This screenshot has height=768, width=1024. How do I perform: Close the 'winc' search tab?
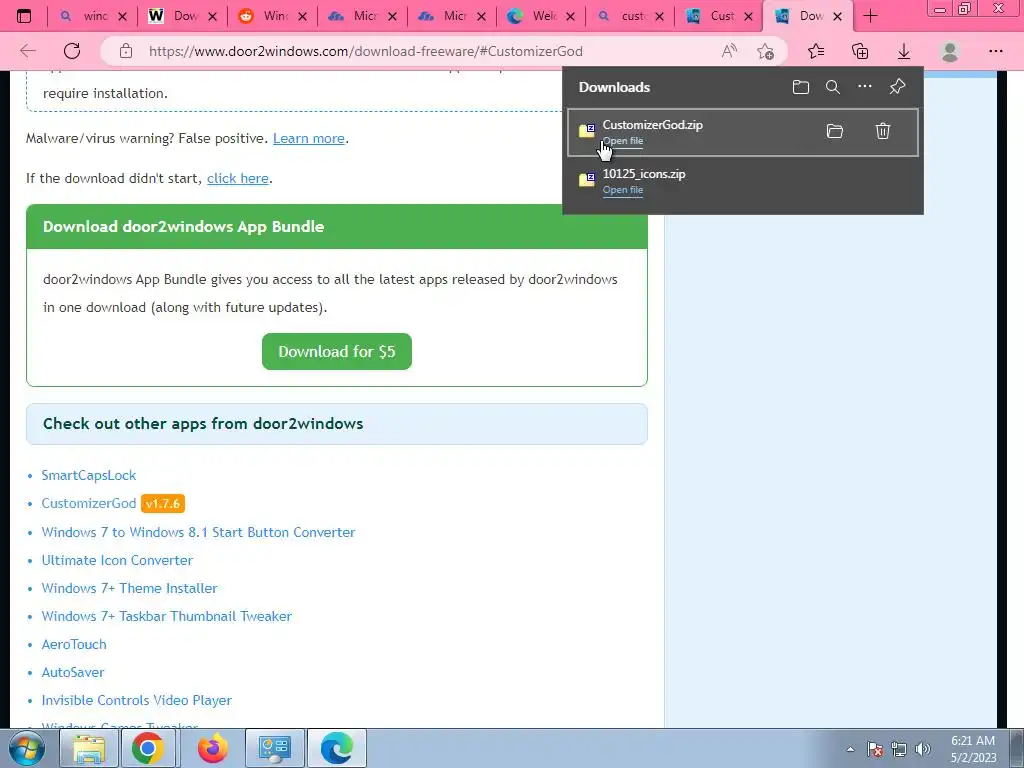[122, 17]
